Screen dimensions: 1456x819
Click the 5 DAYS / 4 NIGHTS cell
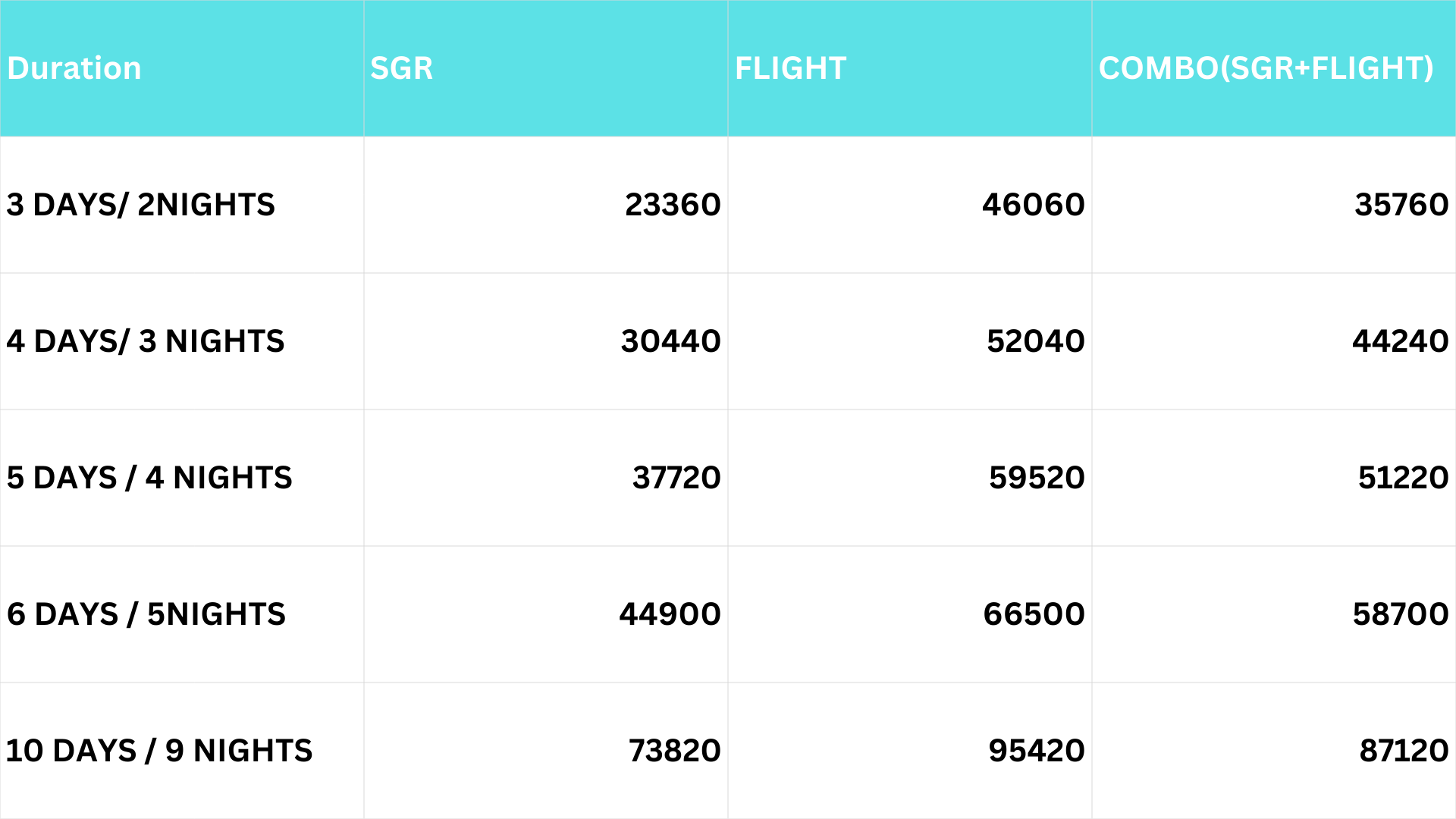149,478
